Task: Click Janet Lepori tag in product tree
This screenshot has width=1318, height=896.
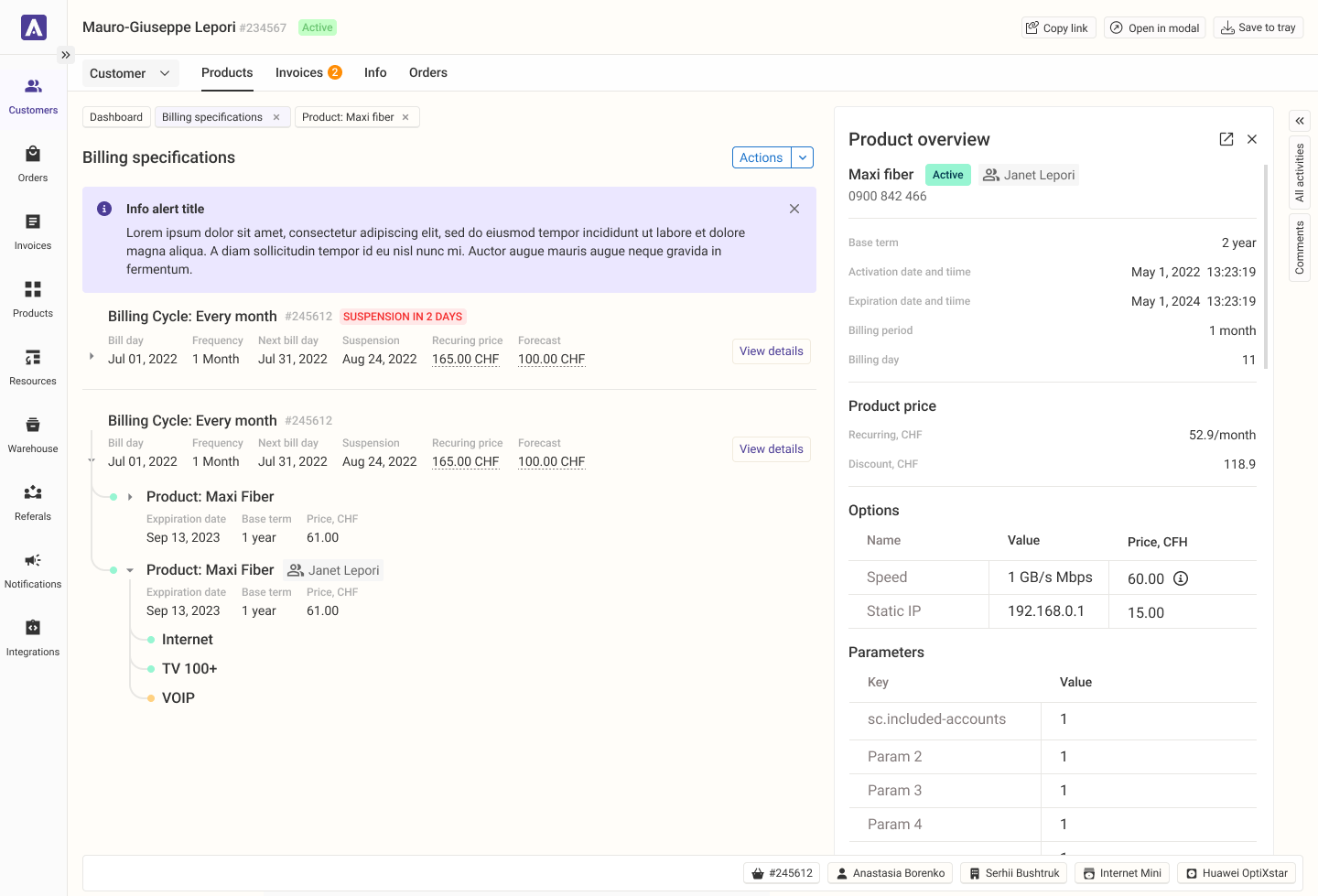Action: tap(333, 570)
